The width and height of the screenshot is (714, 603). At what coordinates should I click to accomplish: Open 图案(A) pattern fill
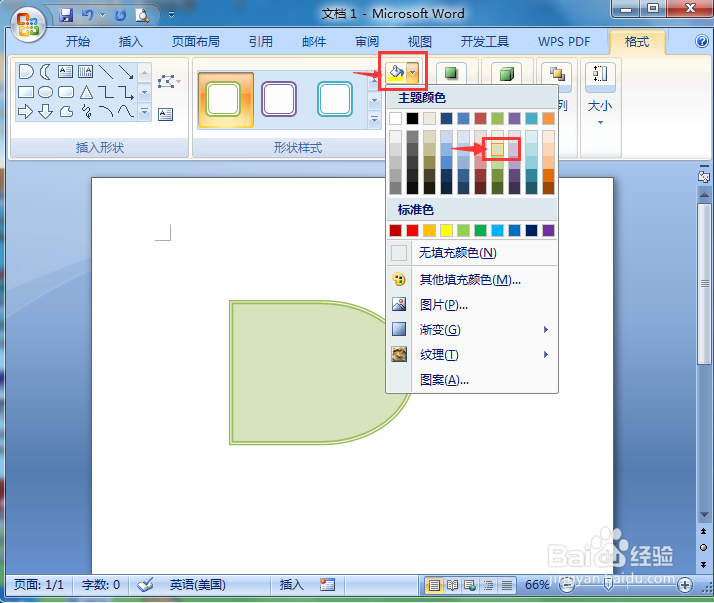(472, 379)
